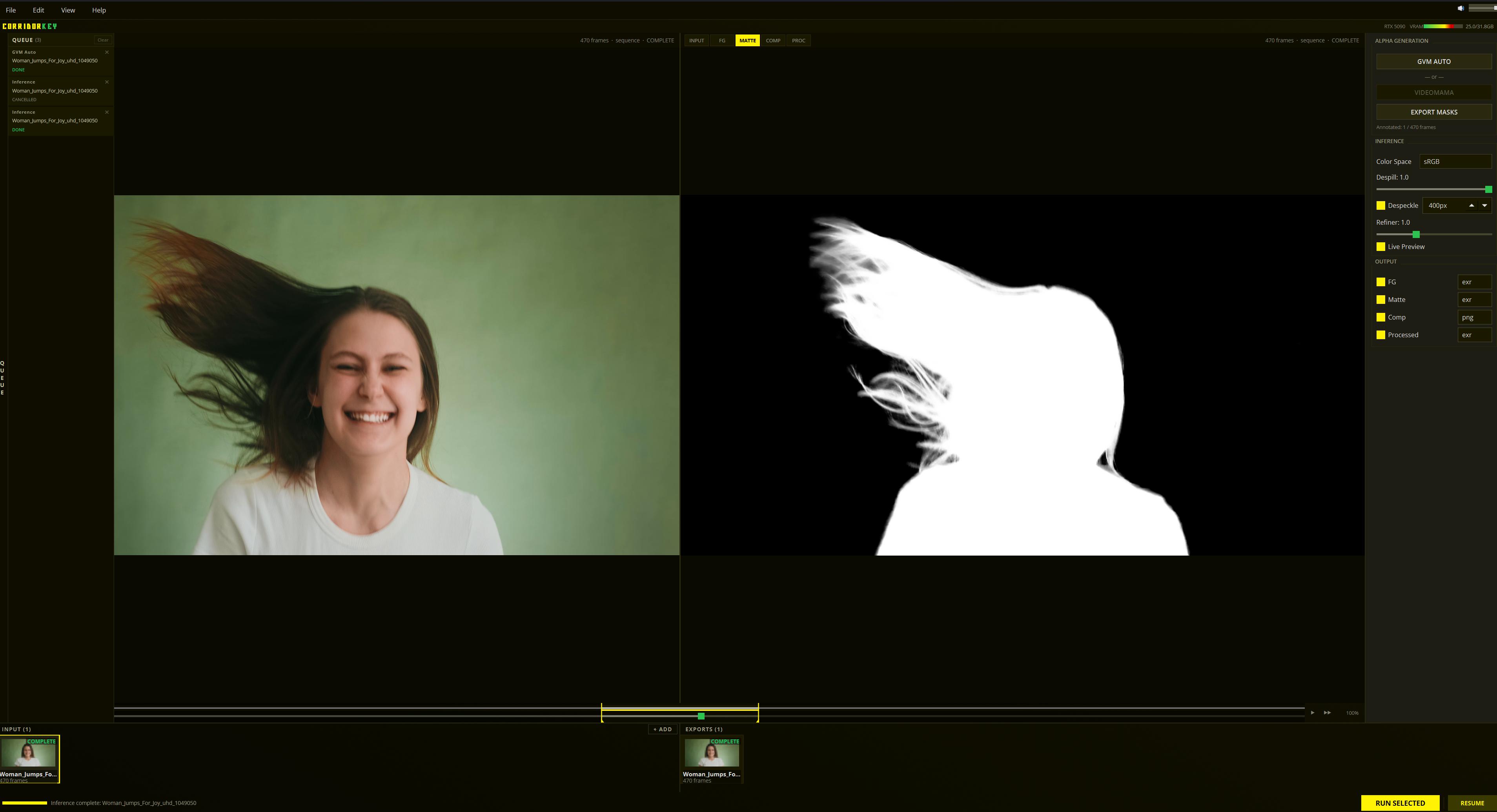Click the GVM AUTO button
This screenshot has width=1497, height=812.
[1434, 62]
